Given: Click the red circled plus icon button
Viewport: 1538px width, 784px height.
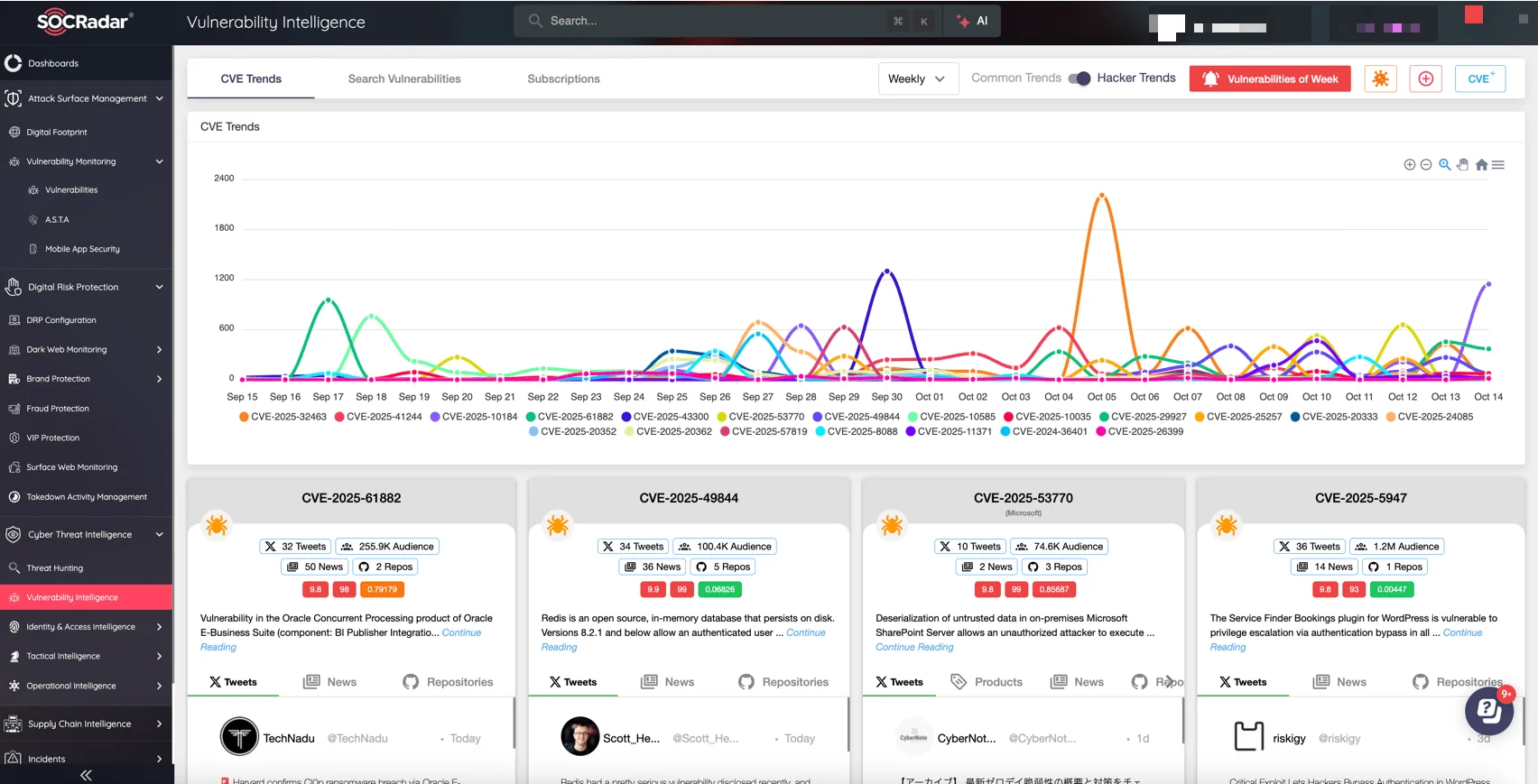Looking at the screenshot, I should coord(1426,78).
